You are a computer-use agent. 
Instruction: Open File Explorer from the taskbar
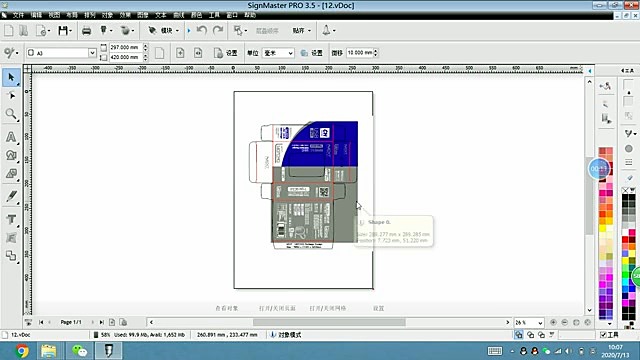[49, 351]
